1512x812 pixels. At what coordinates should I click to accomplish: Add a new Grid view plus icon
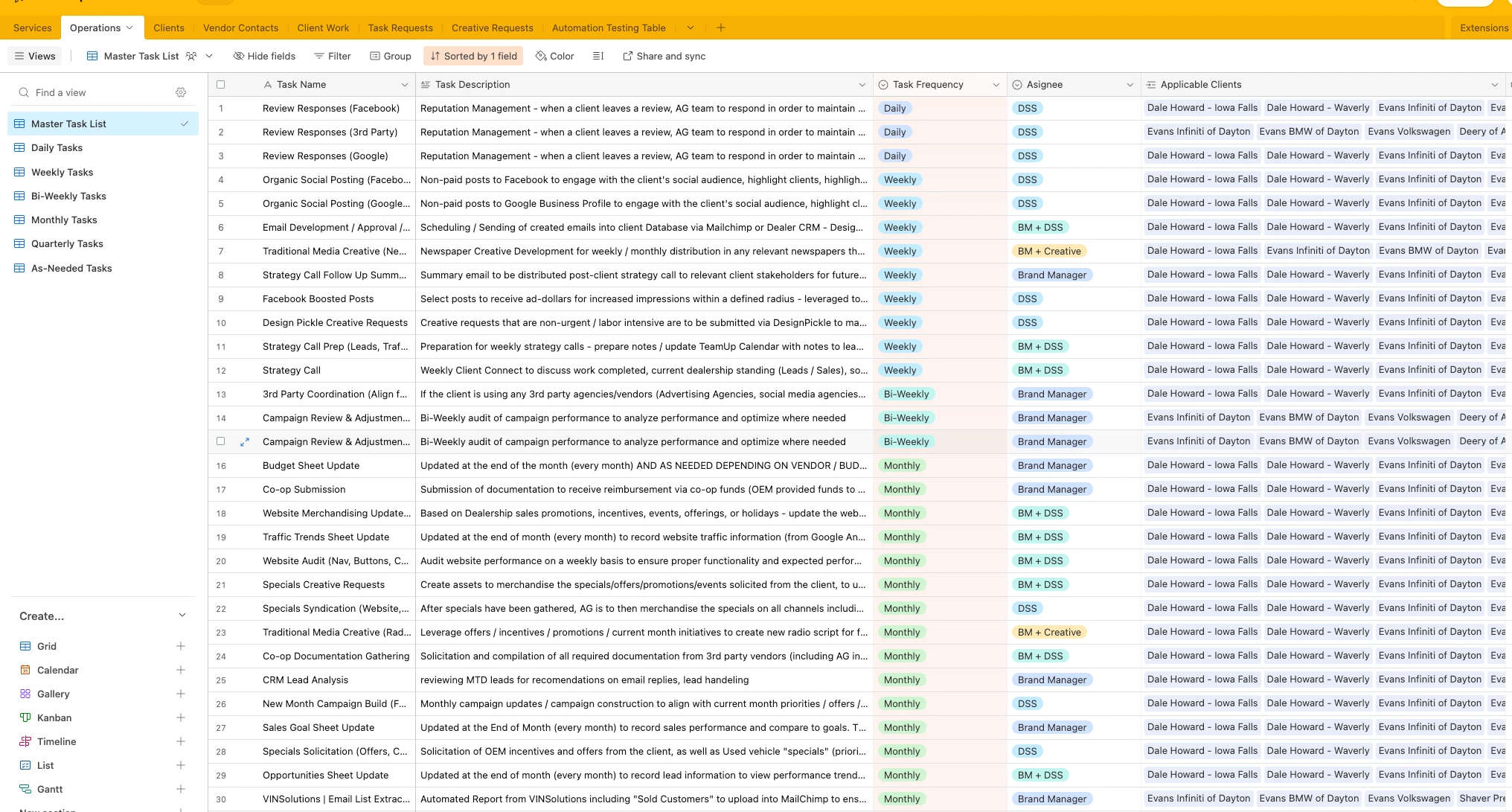point(181,646)
